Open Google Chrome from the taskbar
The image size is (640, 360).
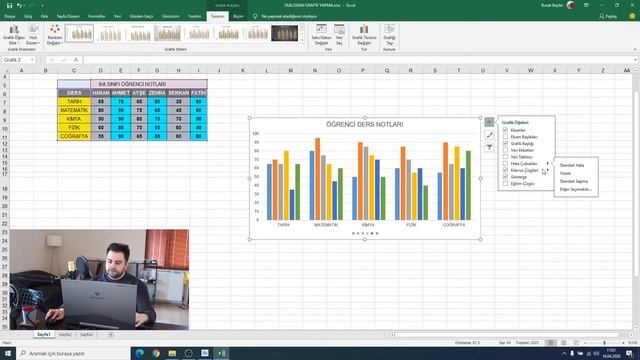(156, 353)
